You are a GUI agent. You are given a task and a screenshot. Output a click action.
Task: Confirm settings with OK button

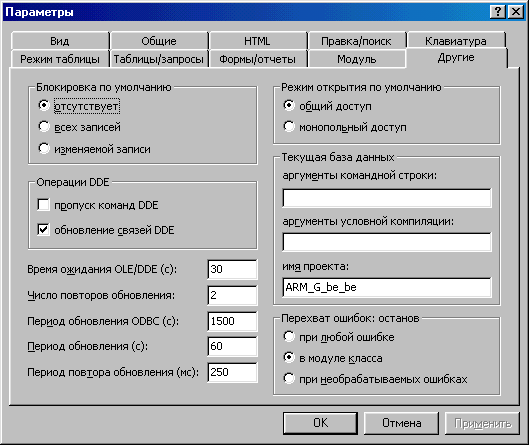point(320,423)
